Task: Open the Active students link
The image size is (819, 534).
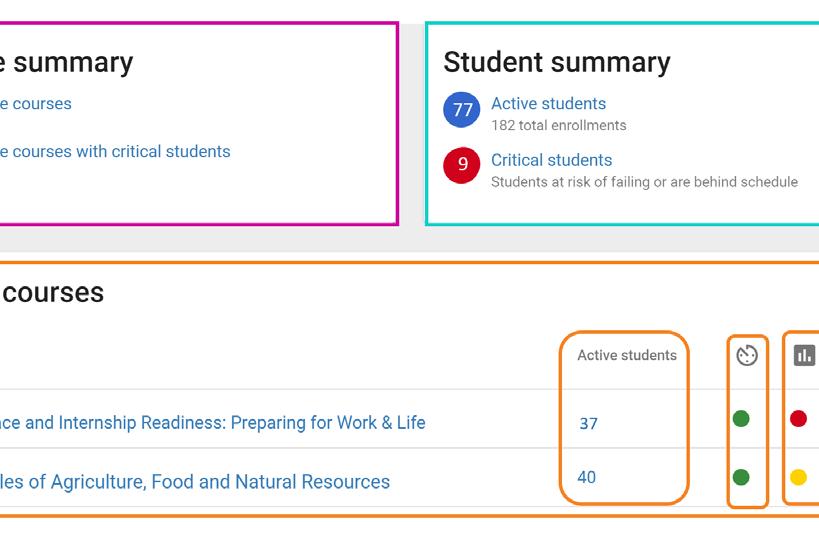Action: pos(548,103)
